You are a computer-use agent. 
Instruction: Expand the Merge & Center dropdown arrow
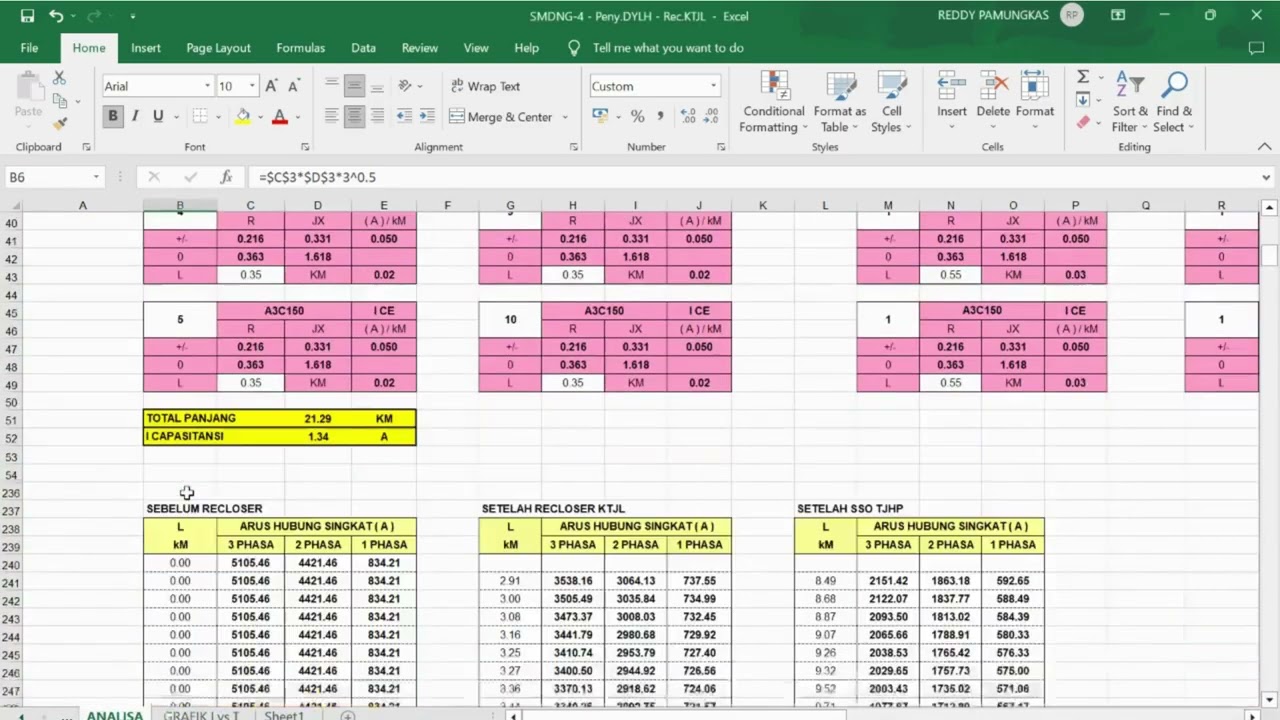point(565,117)
